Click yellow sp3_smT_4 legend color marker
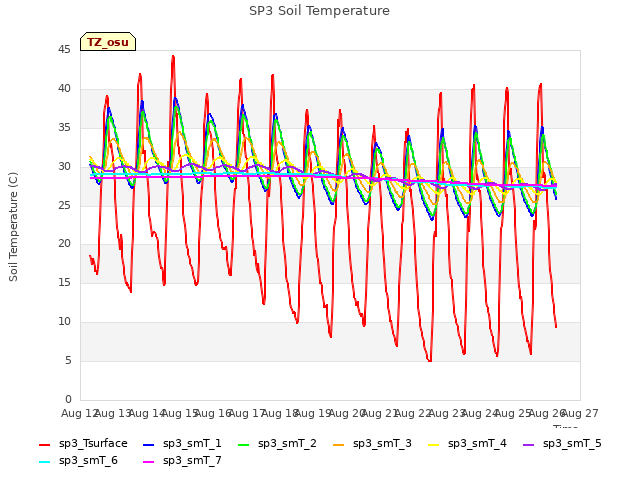 (x=433, y=444)
